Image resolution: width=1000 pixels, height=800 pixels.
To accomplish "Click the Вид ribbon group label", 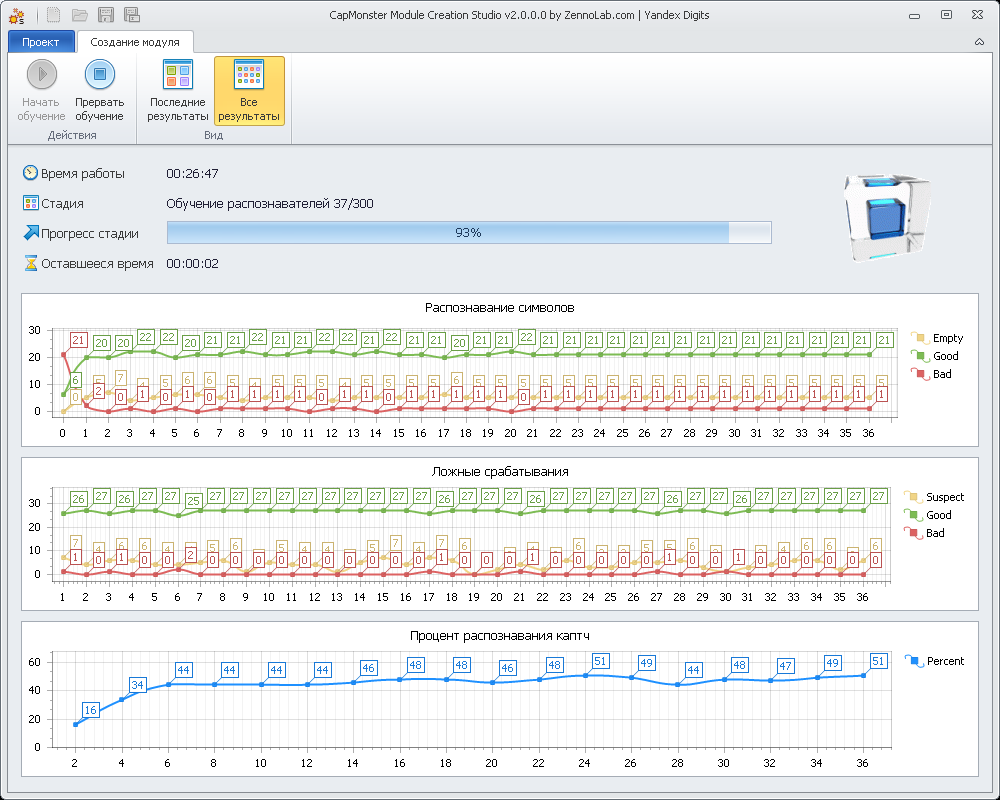I will [x=214, y=135].
